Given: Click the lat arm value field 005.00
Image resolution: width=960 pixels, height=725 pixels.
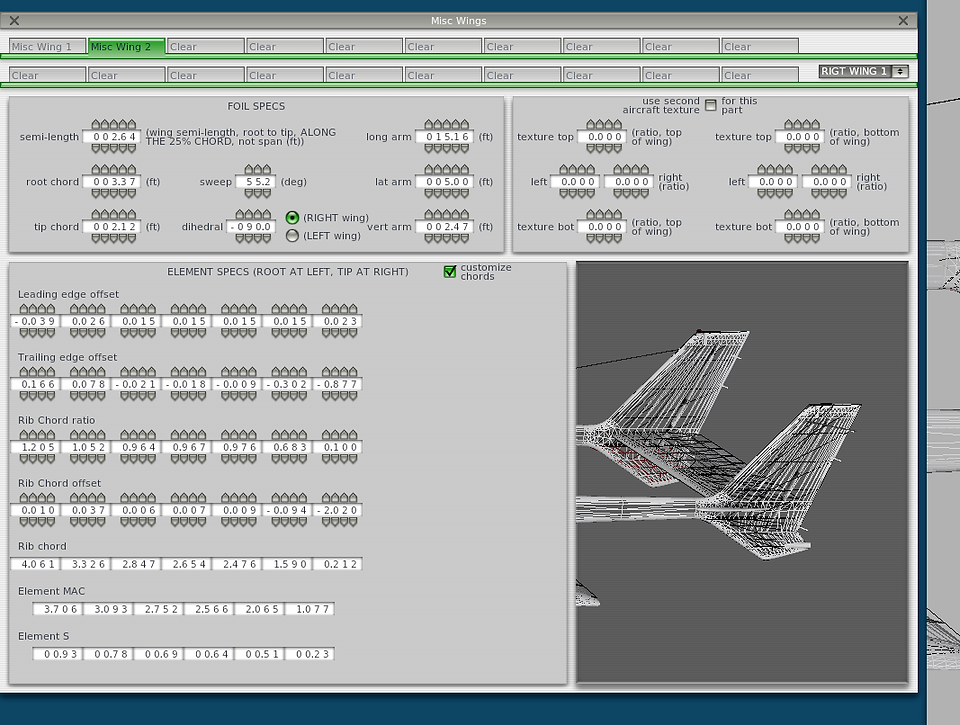Looking at the screenshot, I should pos(446,182).
